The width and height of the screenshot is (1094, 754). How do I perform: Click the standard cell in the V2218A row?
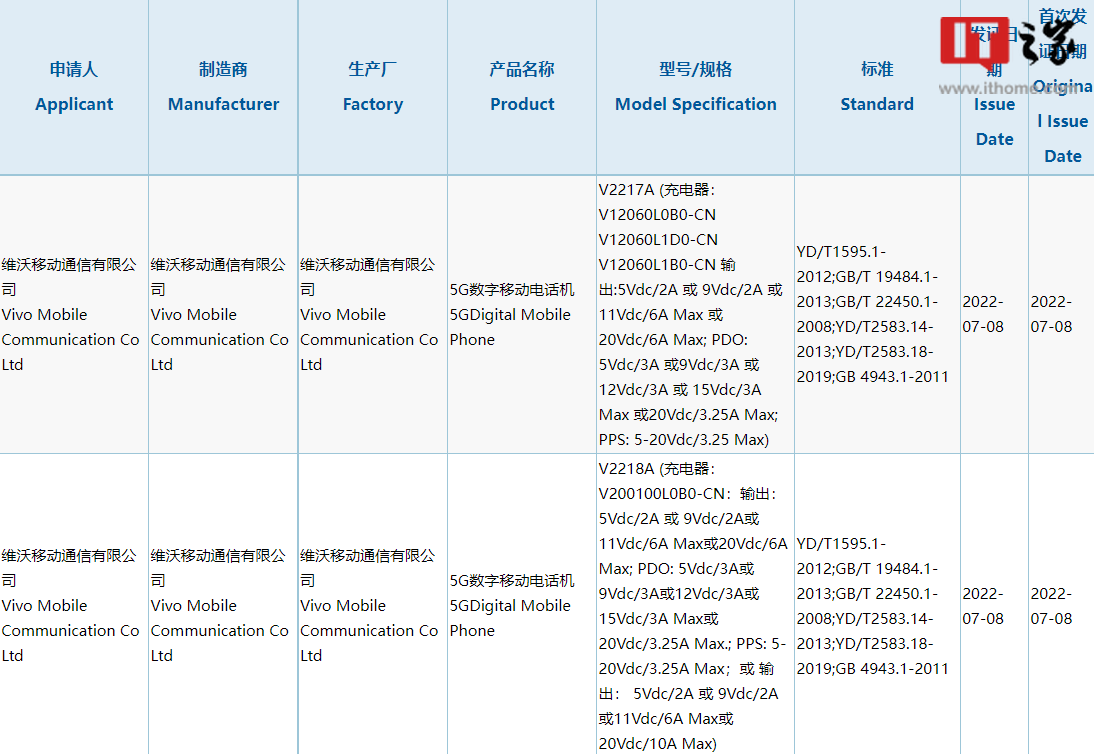[x=877, y=605]
